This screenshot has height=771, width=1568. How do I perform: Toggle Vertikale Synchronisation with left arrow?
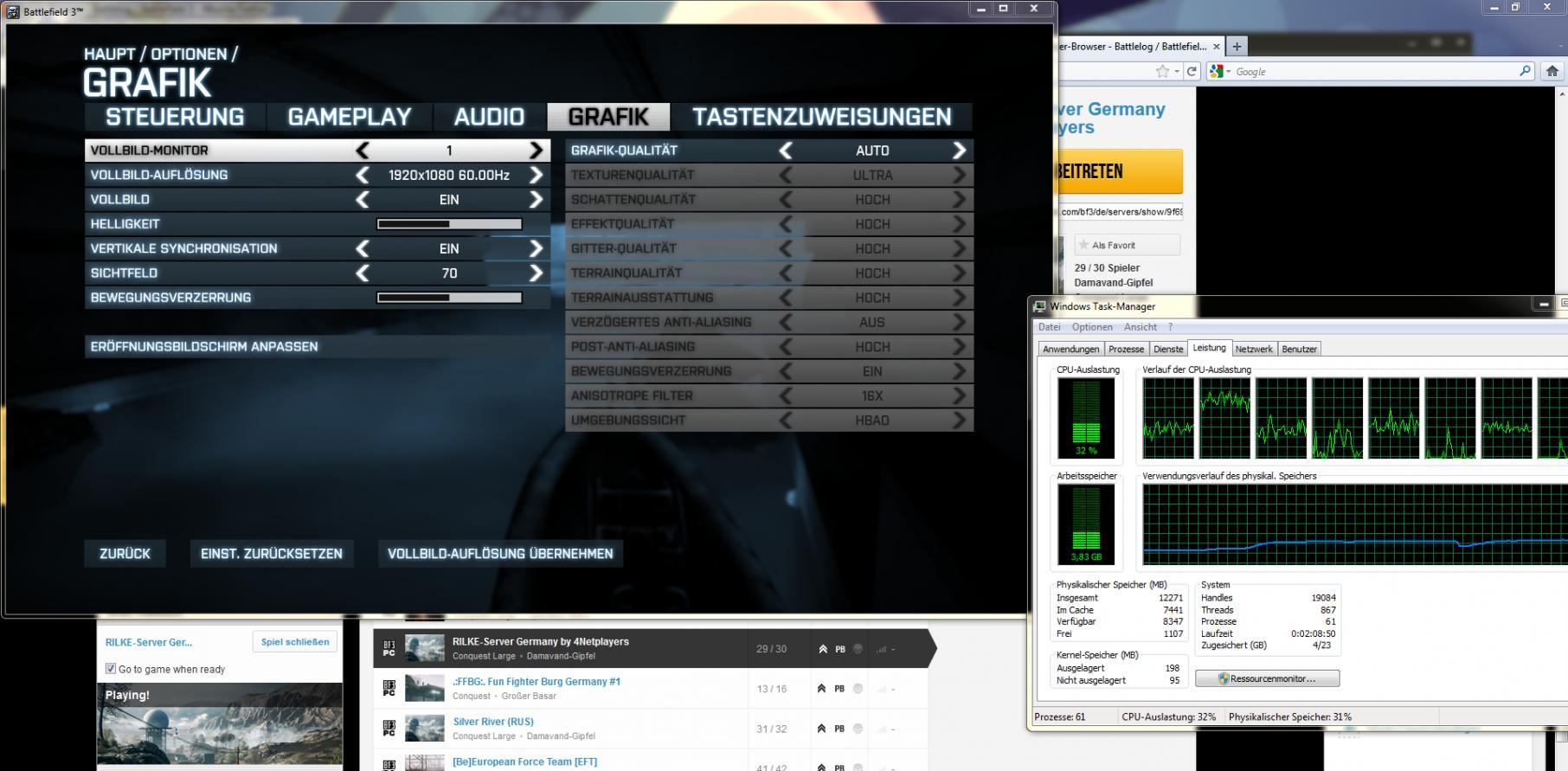(363, 249)
